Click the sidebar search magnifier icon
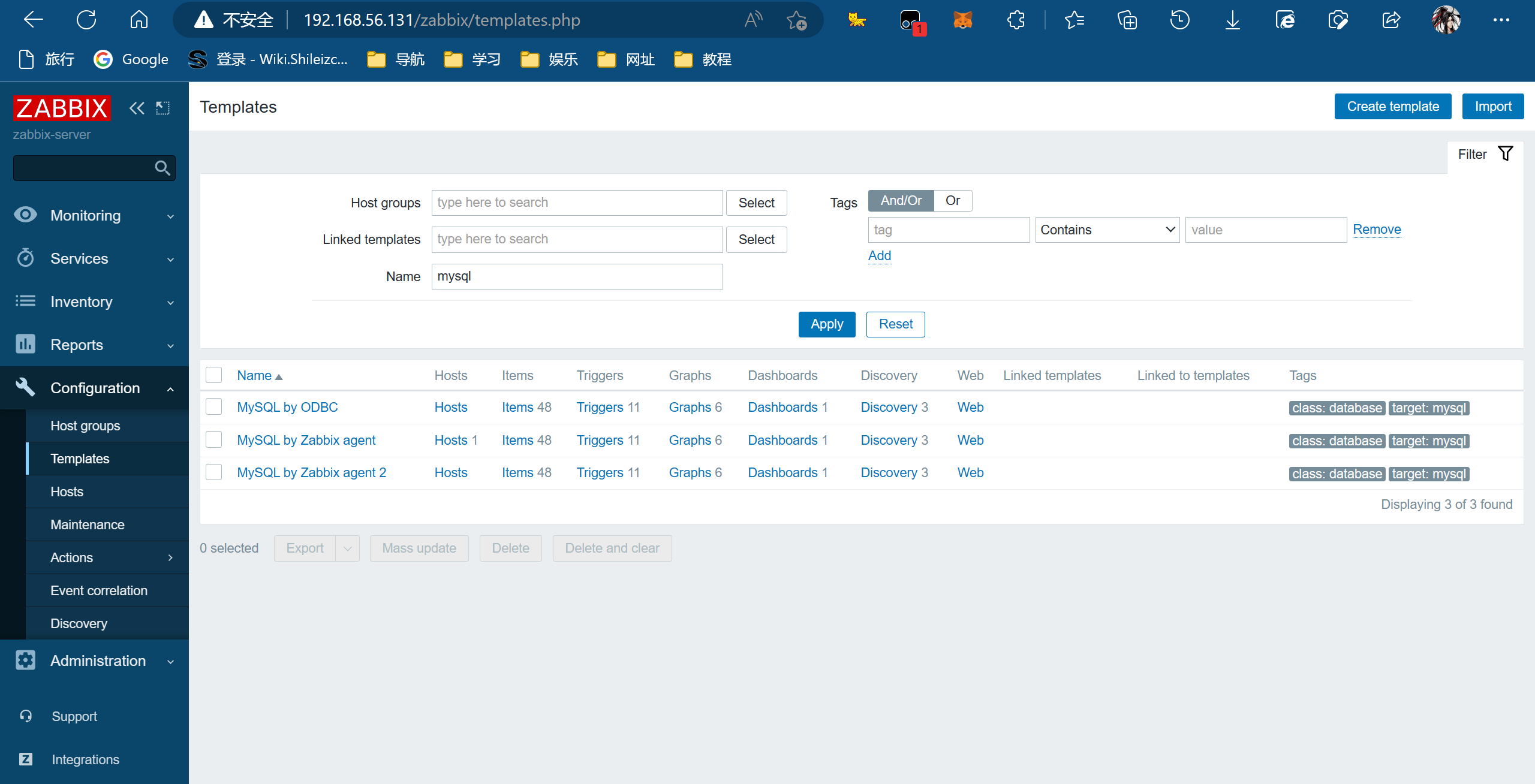Image resolution: width=1535 pixels, height=784 pixels. 162,168
